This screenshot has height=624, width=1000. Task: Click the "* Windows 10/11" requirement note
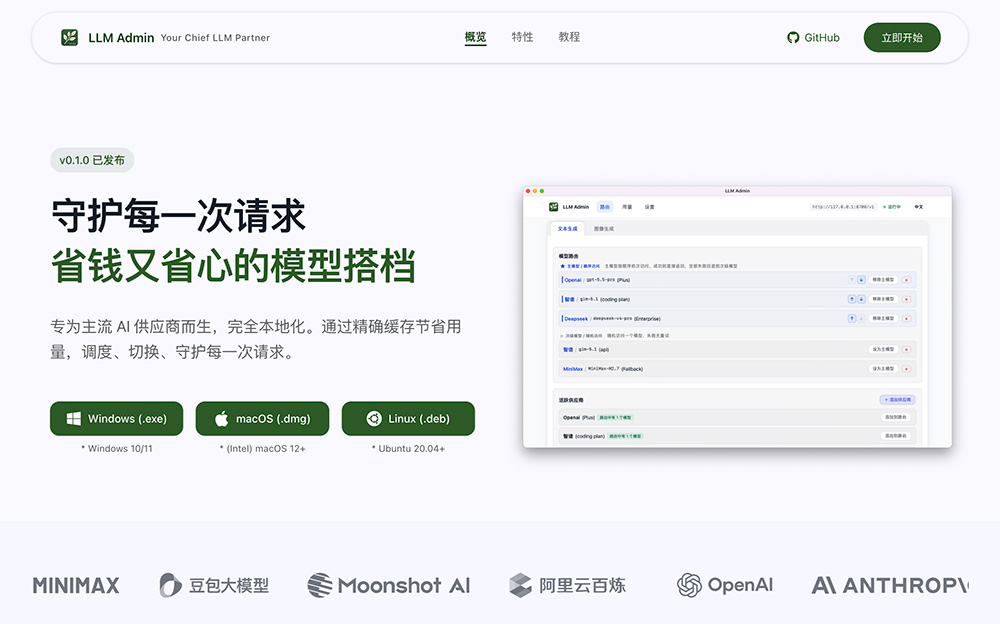pyautogui.click(x=117, y=449)
